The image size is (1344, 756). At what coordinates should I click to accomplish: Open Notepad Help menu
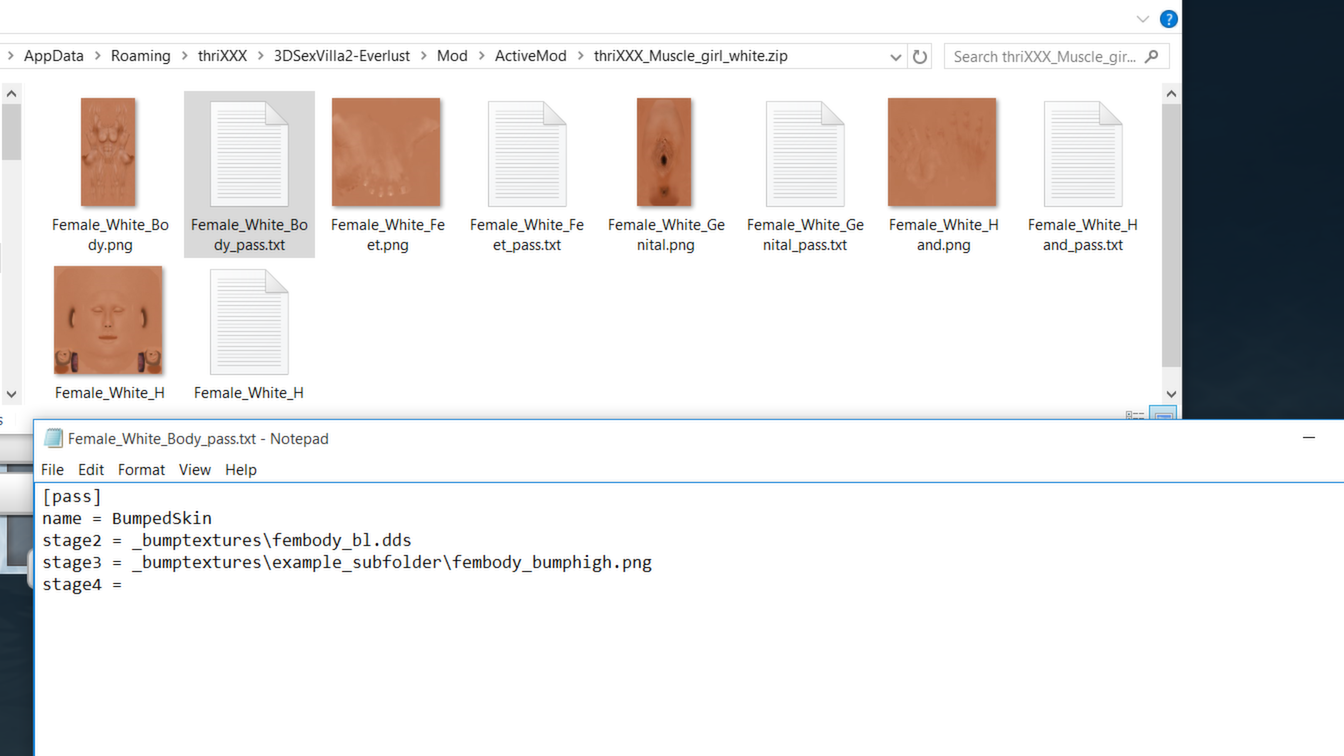pyautogui.click(x=240, y=469)
